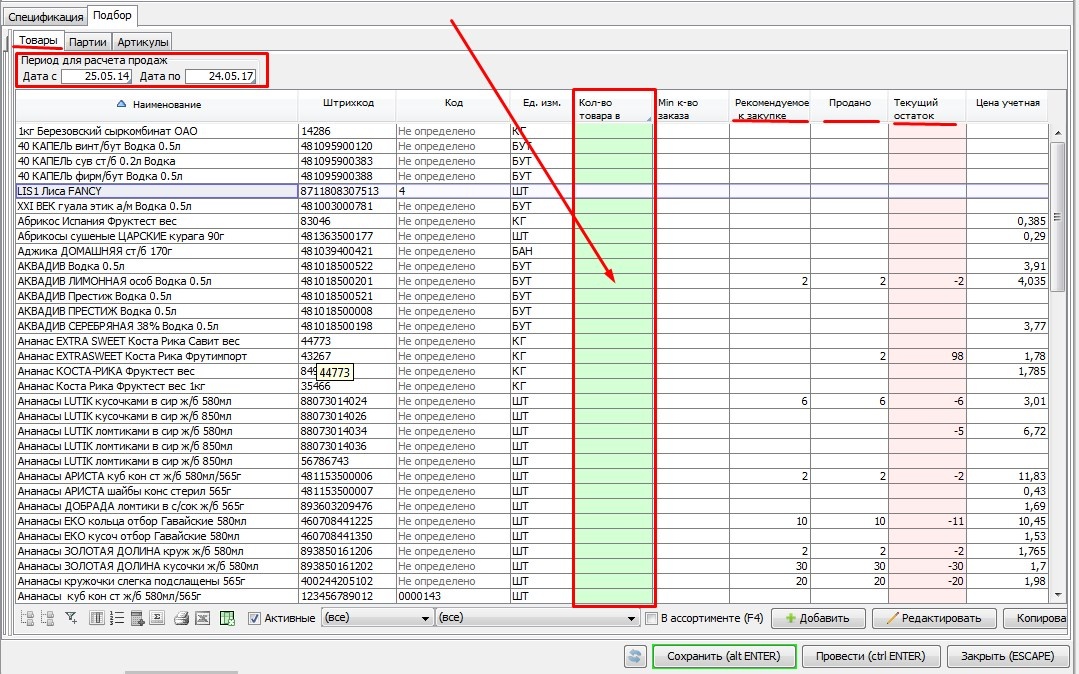Click the sigma totals icon
Viewport: 1079px width, 674px height.
click(x=157, y=618)
